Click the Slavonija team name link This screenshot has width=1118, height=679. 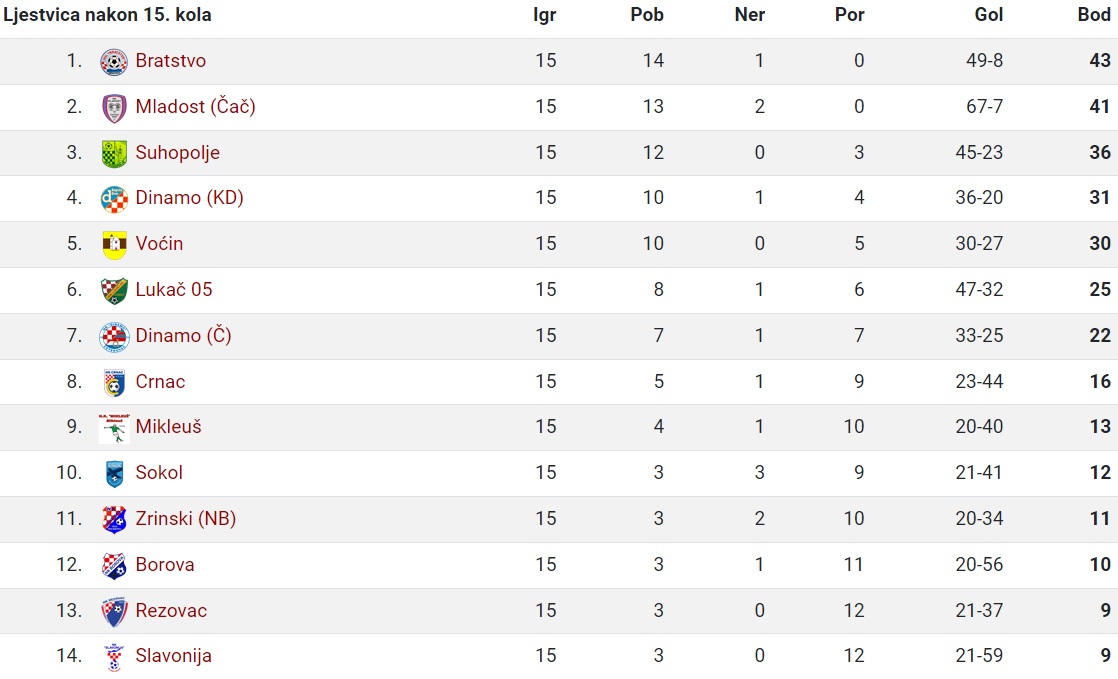[x=173, y=656]
